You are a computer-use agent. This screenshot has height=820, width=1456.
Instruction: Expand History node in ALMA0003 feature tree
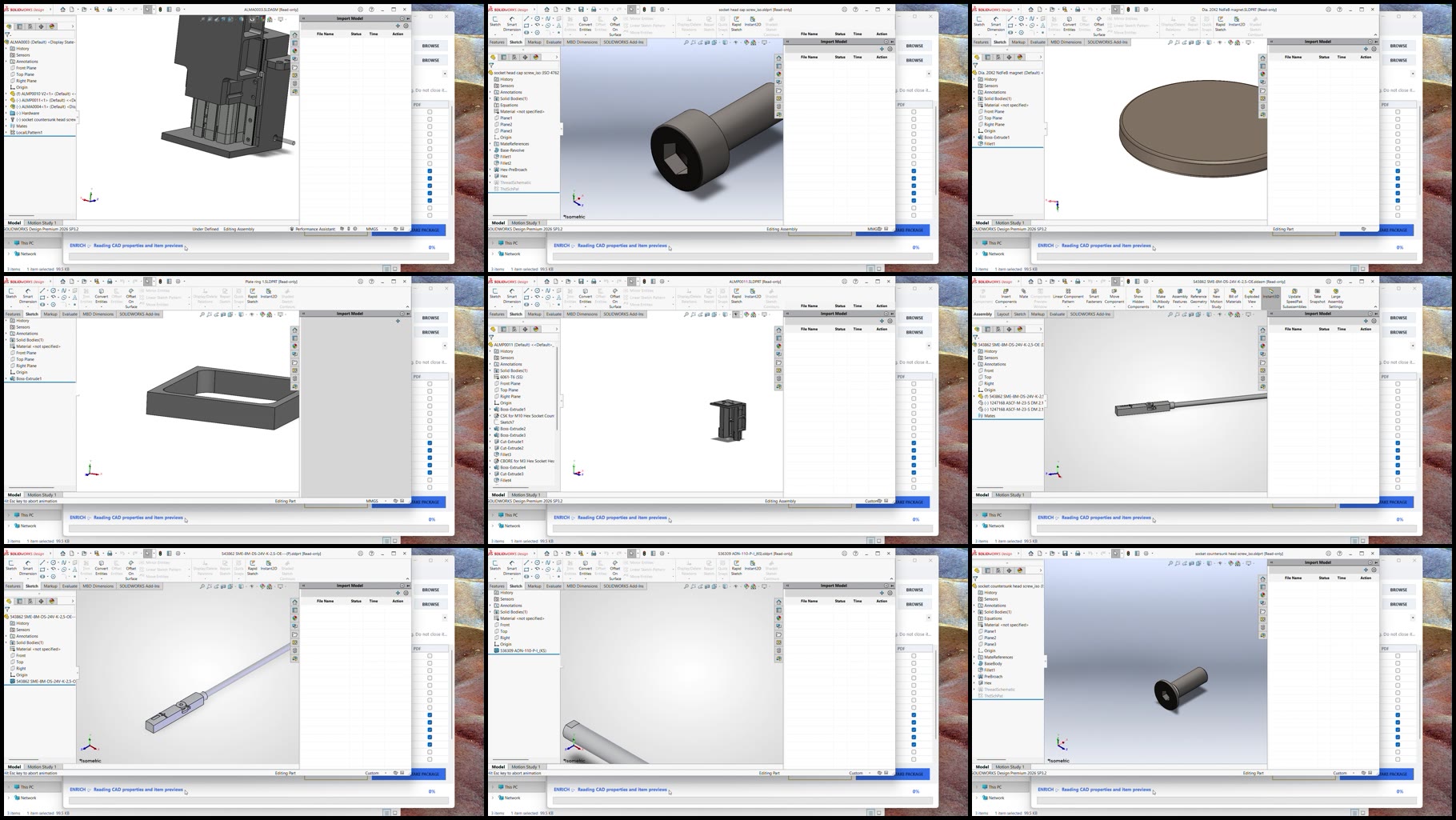6,49
